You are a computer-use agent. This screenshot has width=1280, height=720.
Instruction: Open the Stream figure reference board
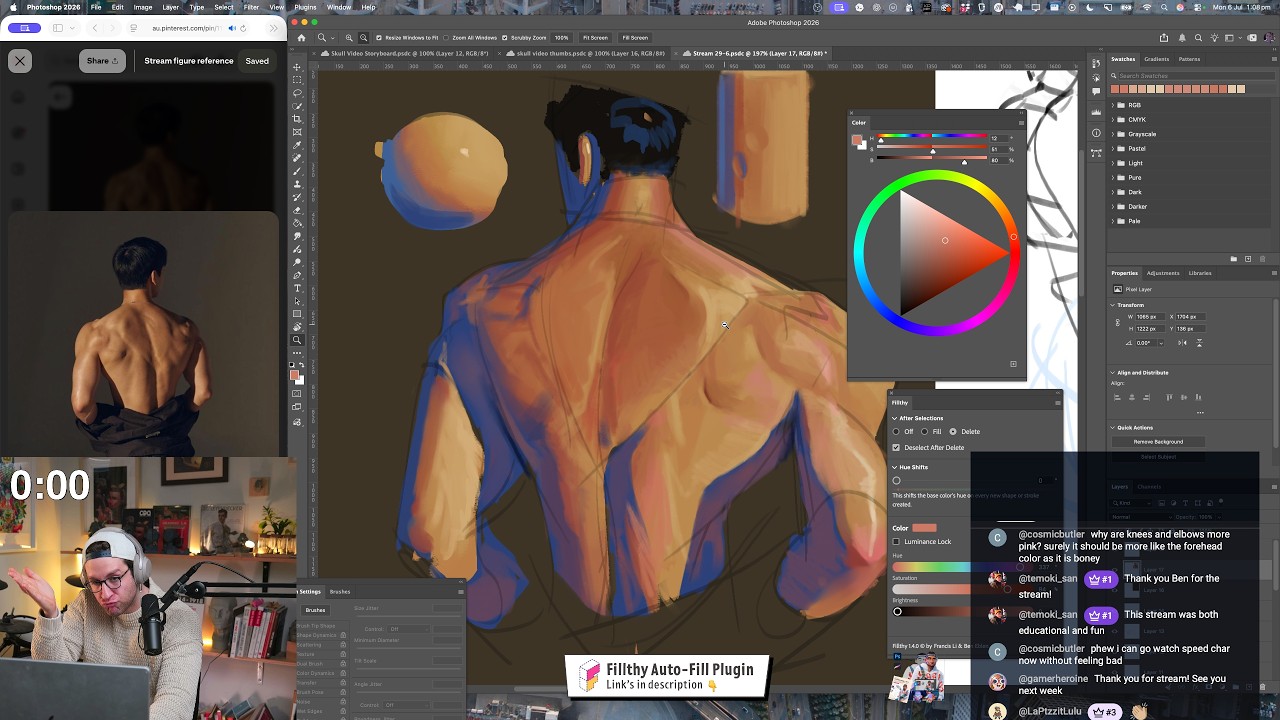click(x=189, y=61)
